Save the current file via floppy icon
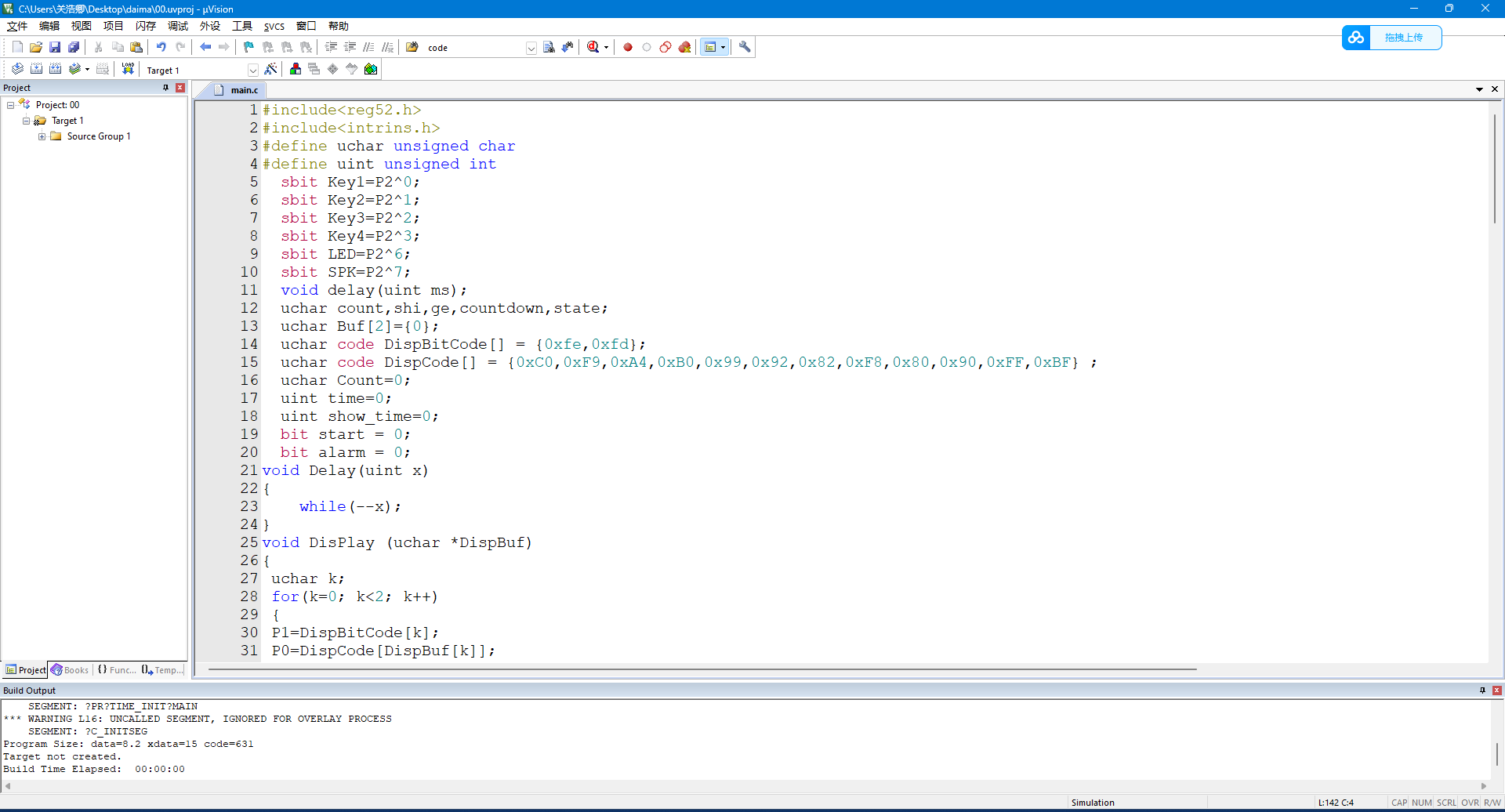Image resolution: width=1505 pixels, height=812 pixels. [x=55, y=47]
